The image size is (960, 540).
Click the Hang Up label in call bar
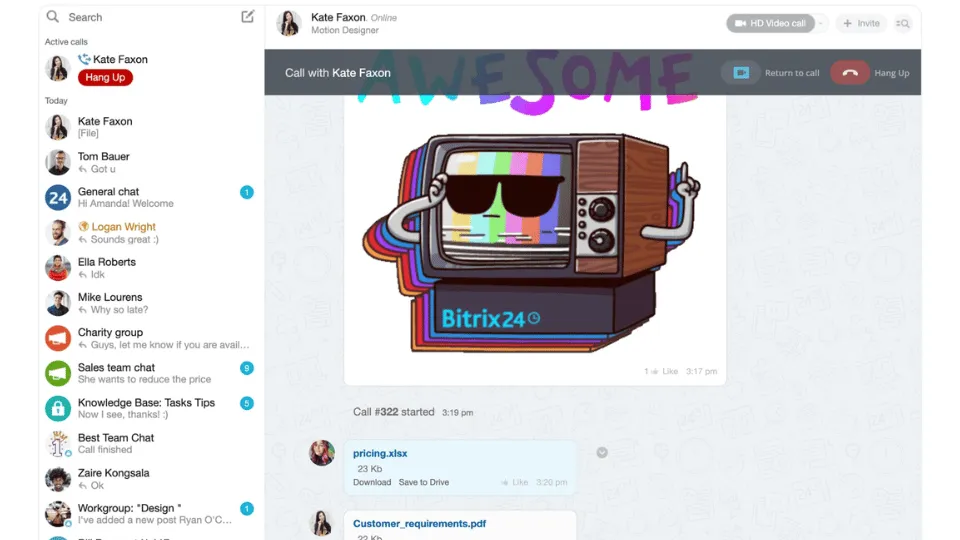(891, 73)
